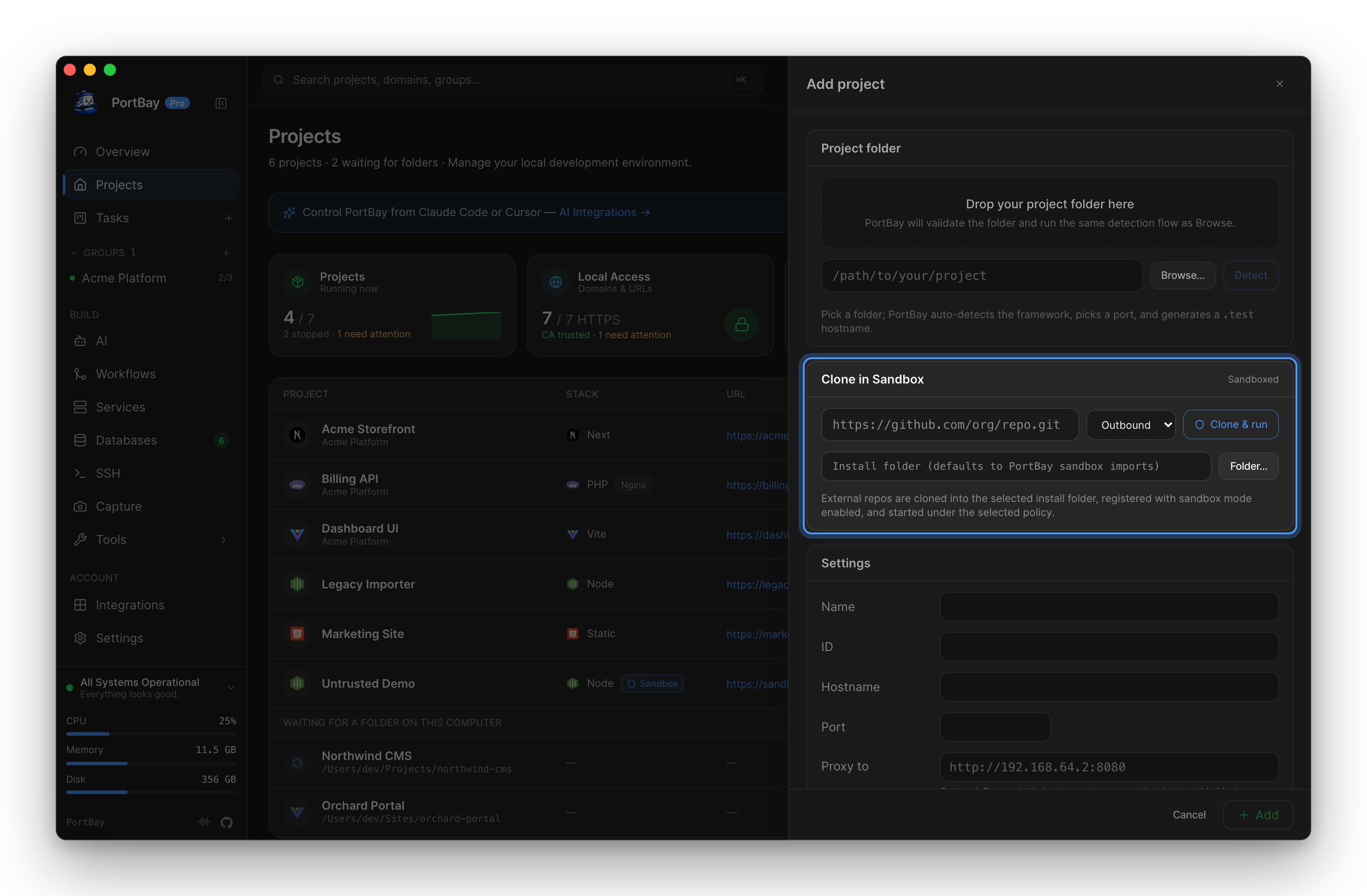Open AI under Build section
1367x896 pixels.
[151, 341]
